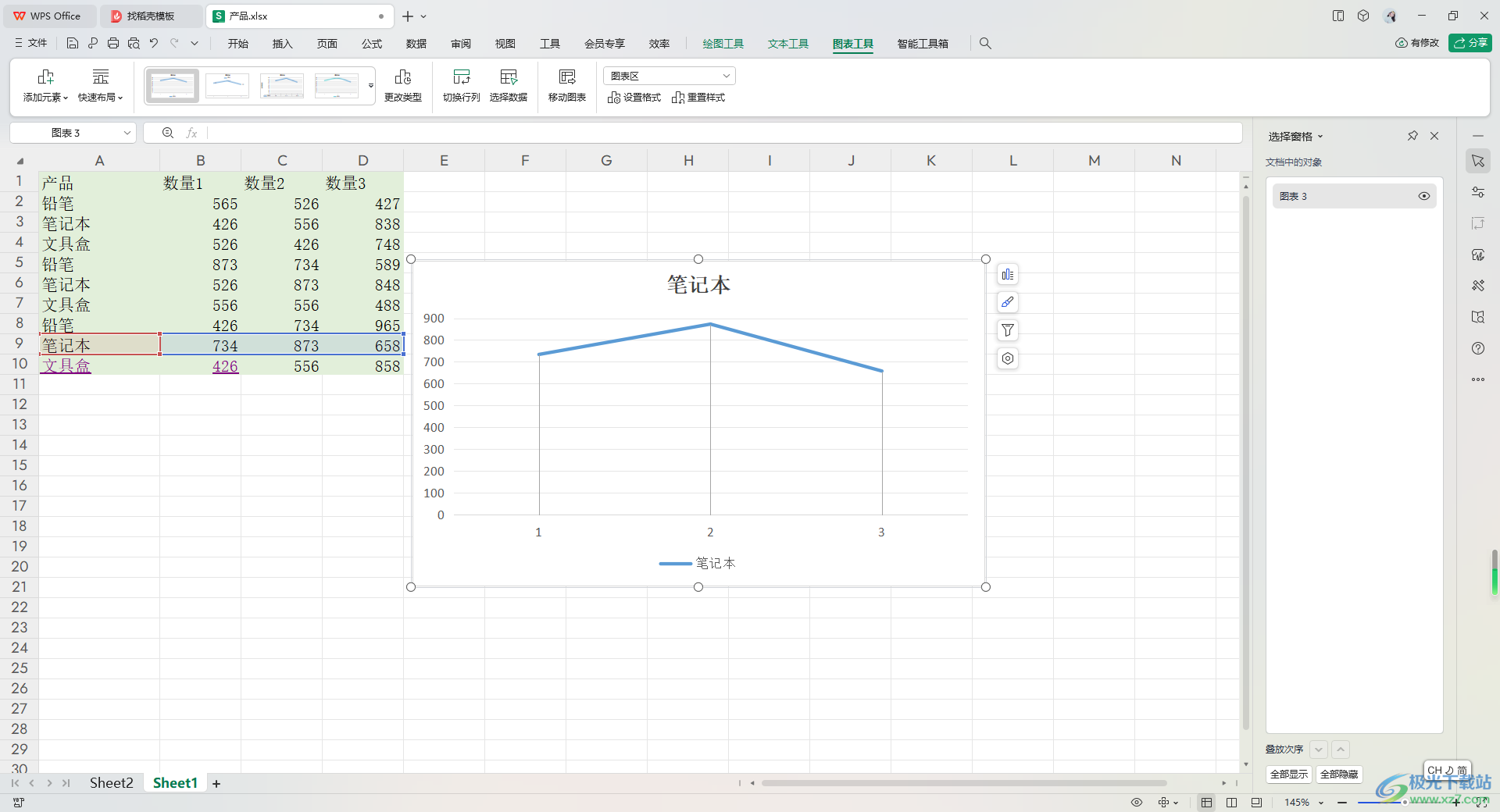Select 图表 3 in object list
Screen dimensions: 1500x812
coord(1353,196)
